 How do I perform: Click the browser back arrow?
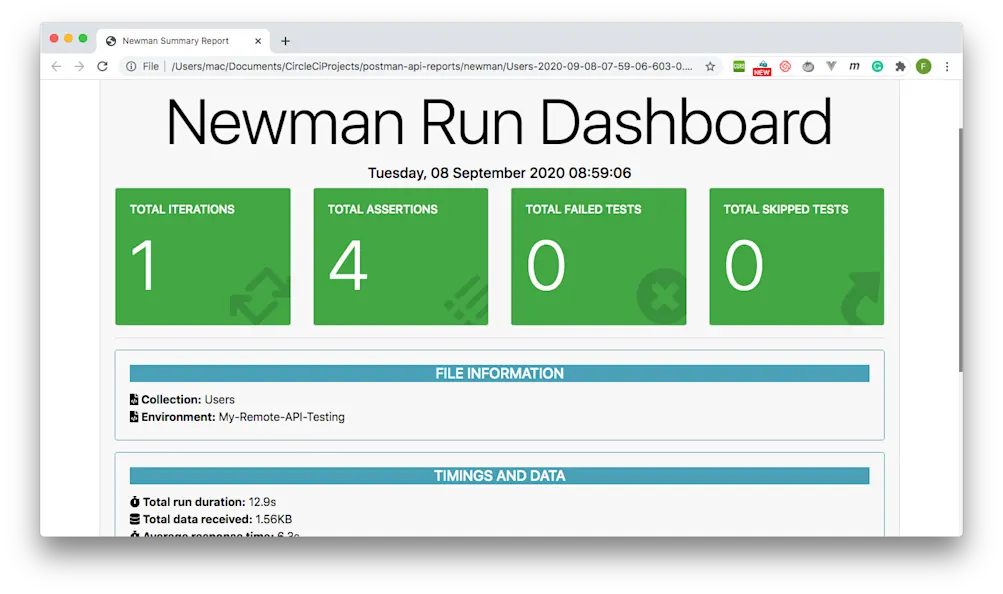56,66
